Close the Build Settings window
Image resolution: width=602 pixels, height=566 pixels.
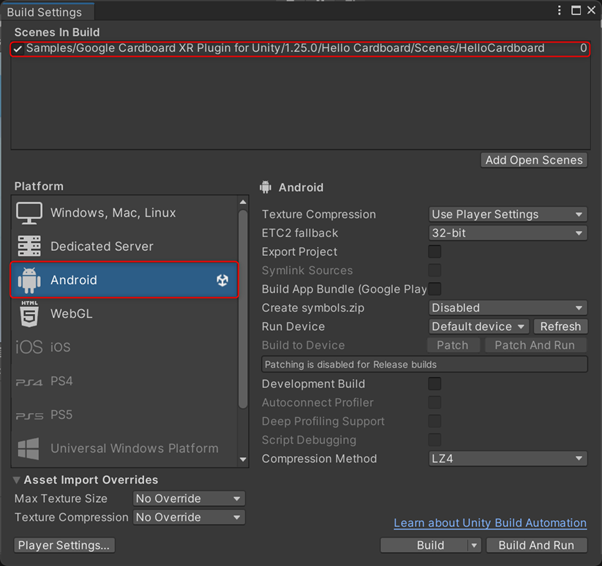pos(591,10)
